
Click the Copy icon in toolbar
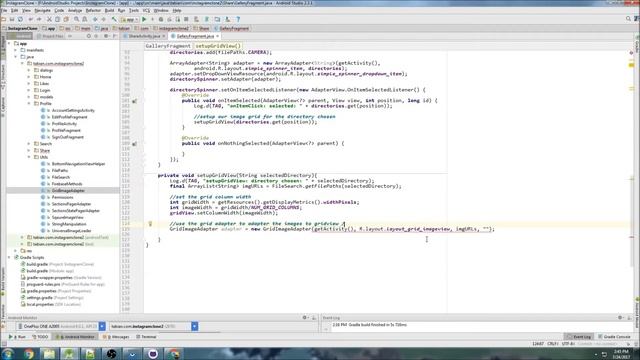tap(58, 19)
